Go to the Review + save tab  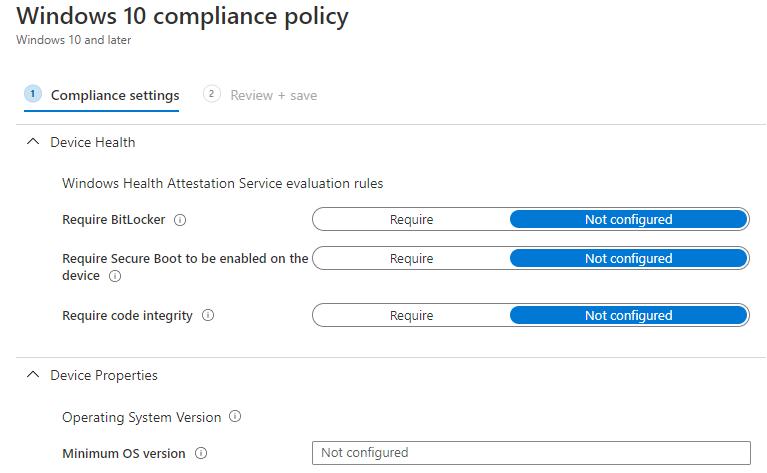pyautogui.click(x=273, y=96)
